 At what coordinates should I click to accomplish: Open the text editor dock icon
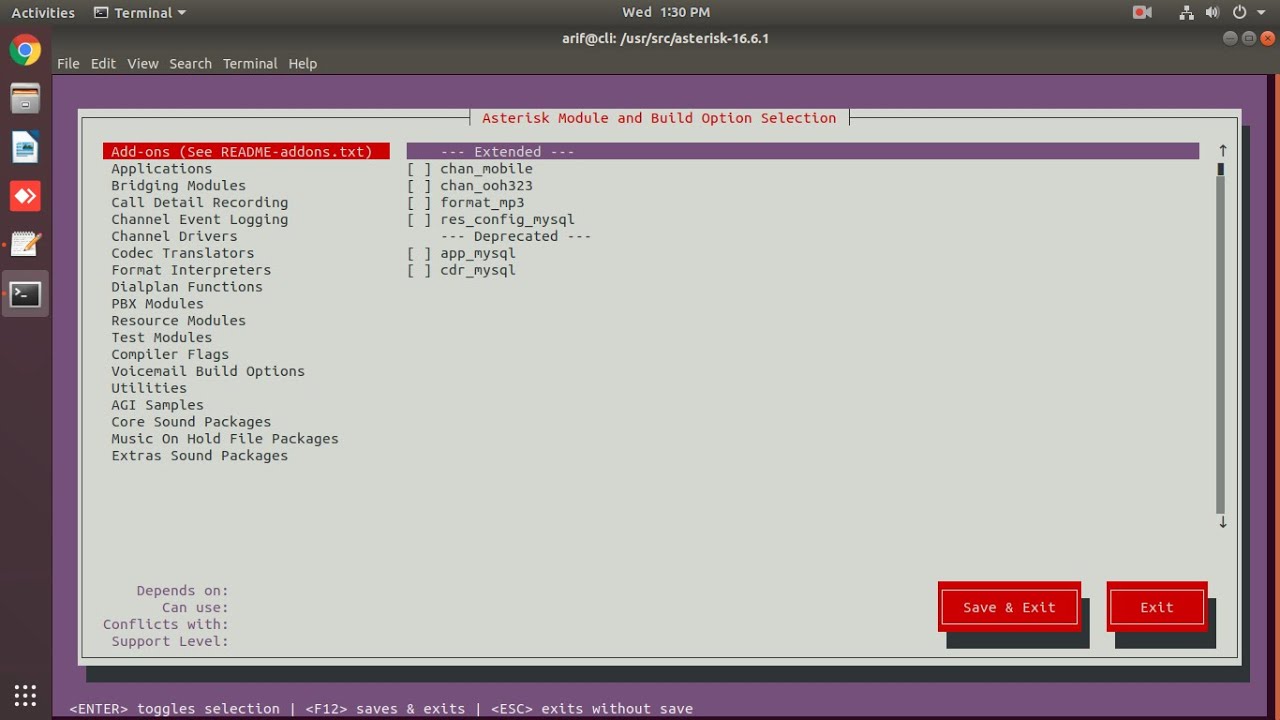click(x=25, y=245)
